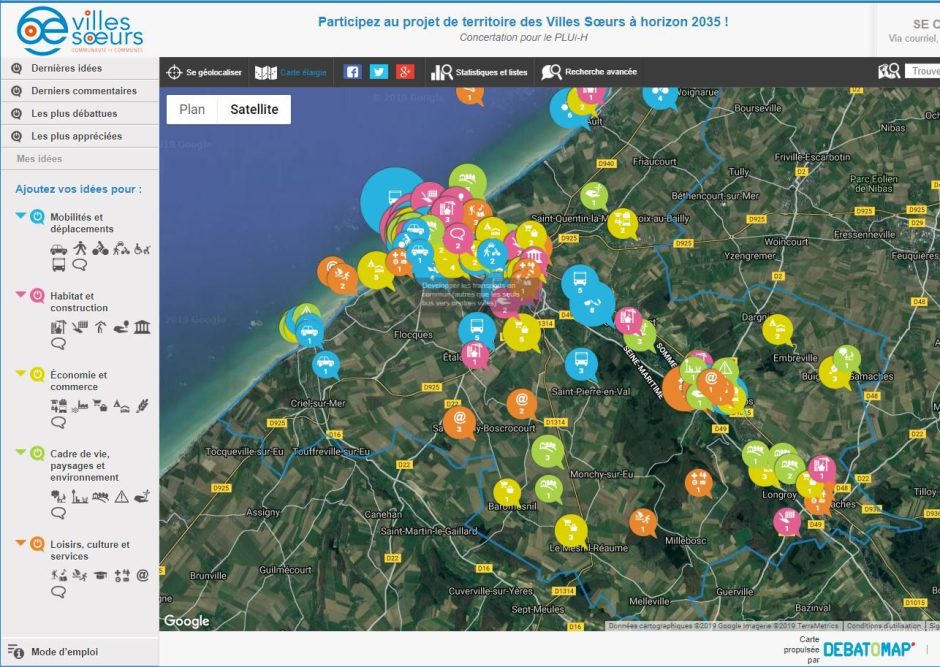Select the monument icon under Habitat et construction
This screenshot has width=940, height=667.
click(142, 327)
